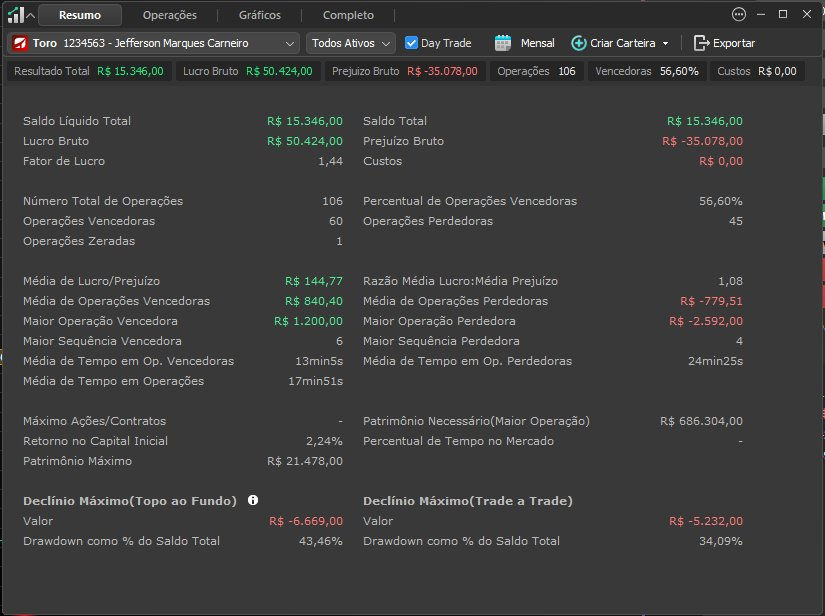The image size is (825, 616).
Task: Maximize the performance report window
Action: click(783, 14)
